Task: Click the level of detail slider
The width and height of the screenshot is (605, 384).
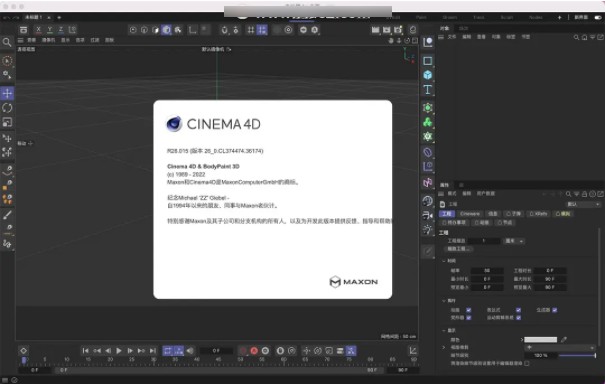Action: 577,355
